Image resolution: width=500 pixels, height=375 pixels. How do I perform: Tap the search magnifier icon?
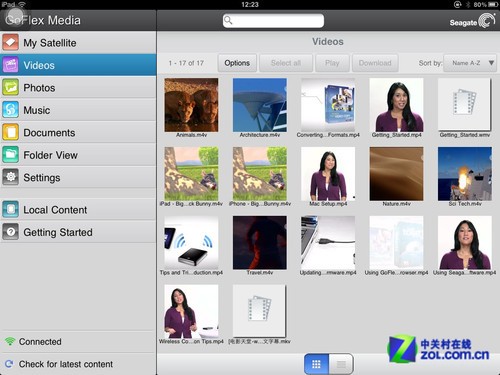coord(228,20)
